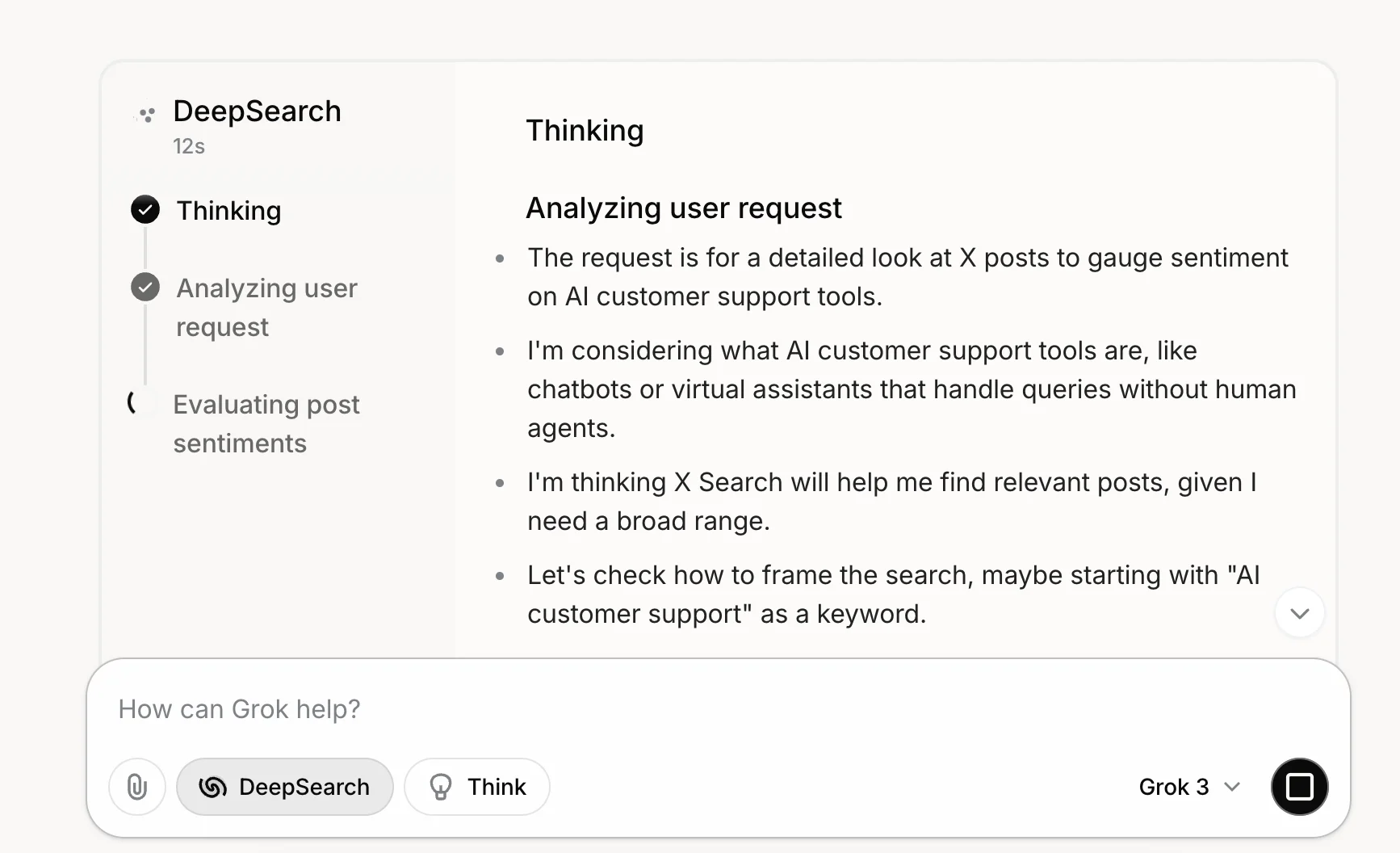Click the bullet starting 'The request is for'
Screen dimensions: 1400x853
point(907,277)
